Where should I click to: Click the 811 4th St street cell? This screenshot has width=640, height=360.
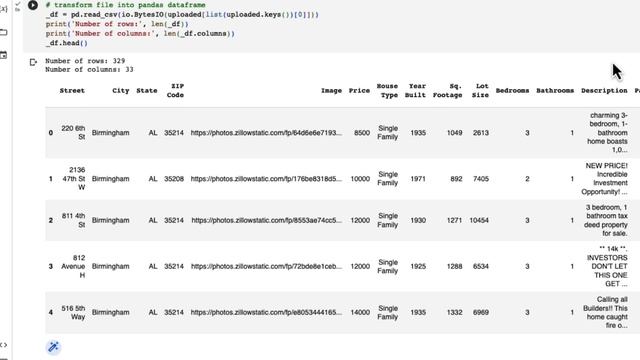pyautogui.click(x=73, y=220)
